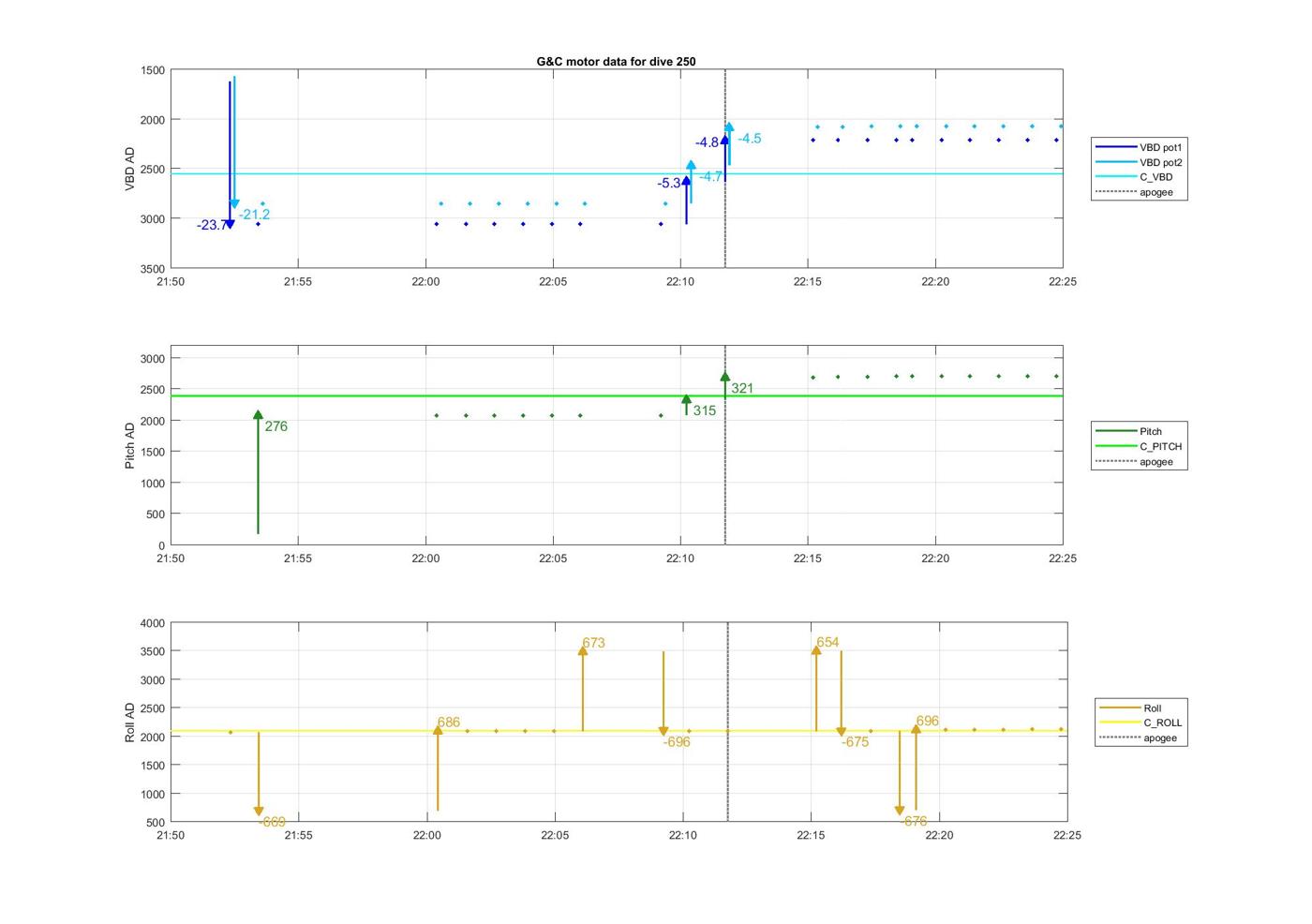
Task: Click the 'Pitch AD' y-axis label
Action: tap(130, 445)
